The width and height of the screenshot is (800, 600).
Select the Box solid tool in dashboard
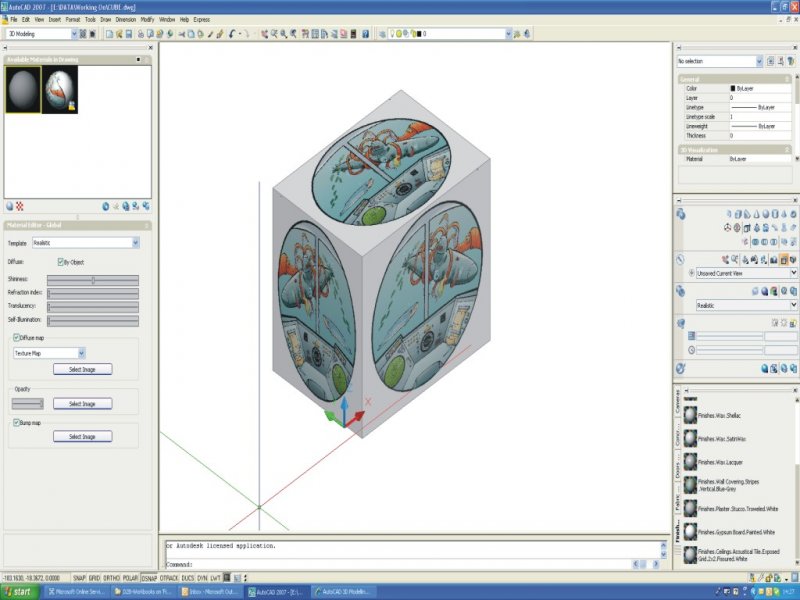tap(738, 214)
